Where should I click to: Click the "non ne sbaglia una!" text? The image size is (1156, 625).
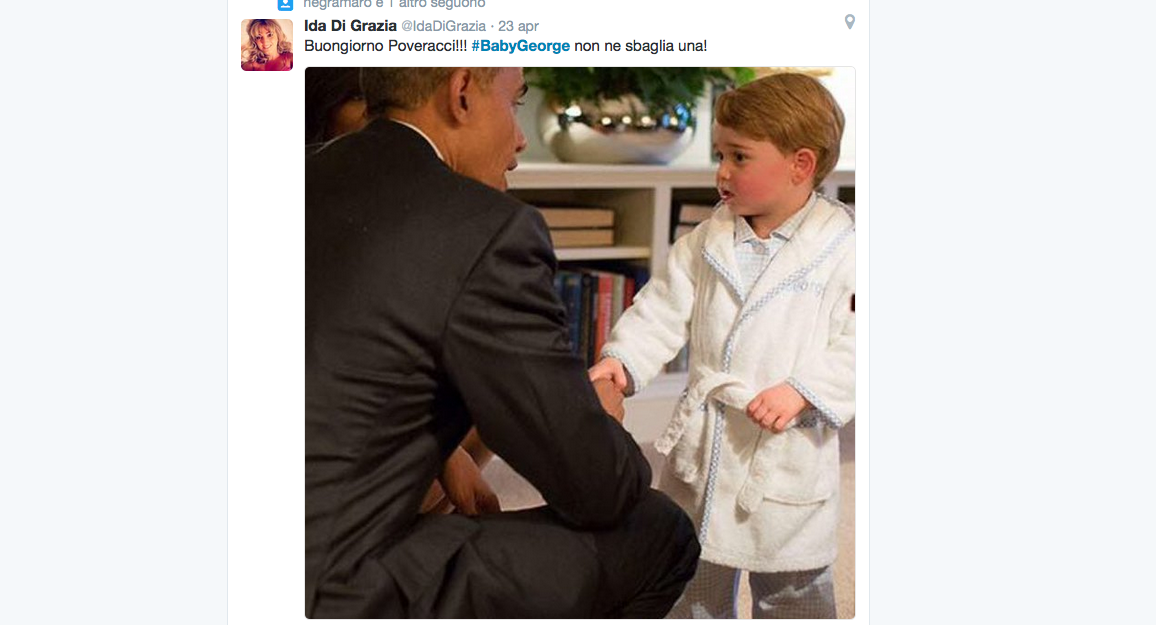(640, 46)
